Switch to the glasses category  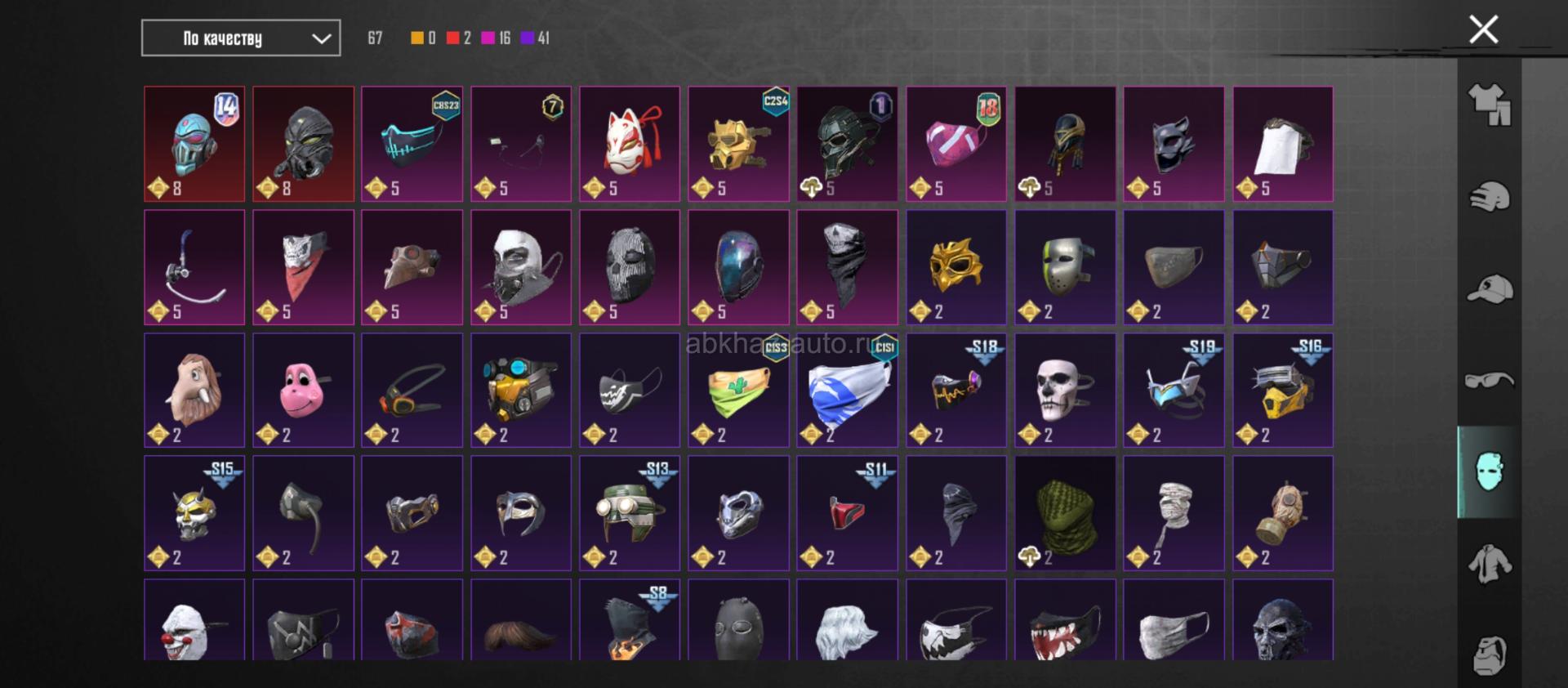tap(1489, 380)
